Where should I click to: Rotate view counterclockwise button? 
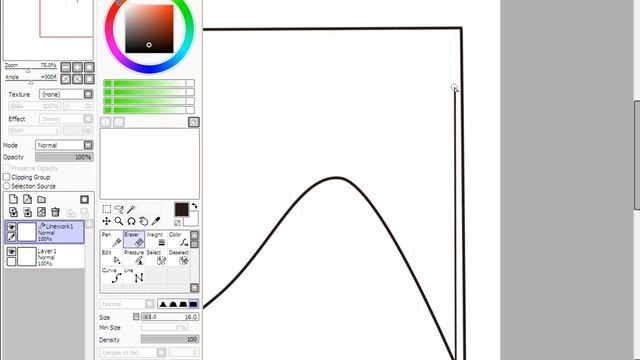pyautogui.click(x=66, y=79)
